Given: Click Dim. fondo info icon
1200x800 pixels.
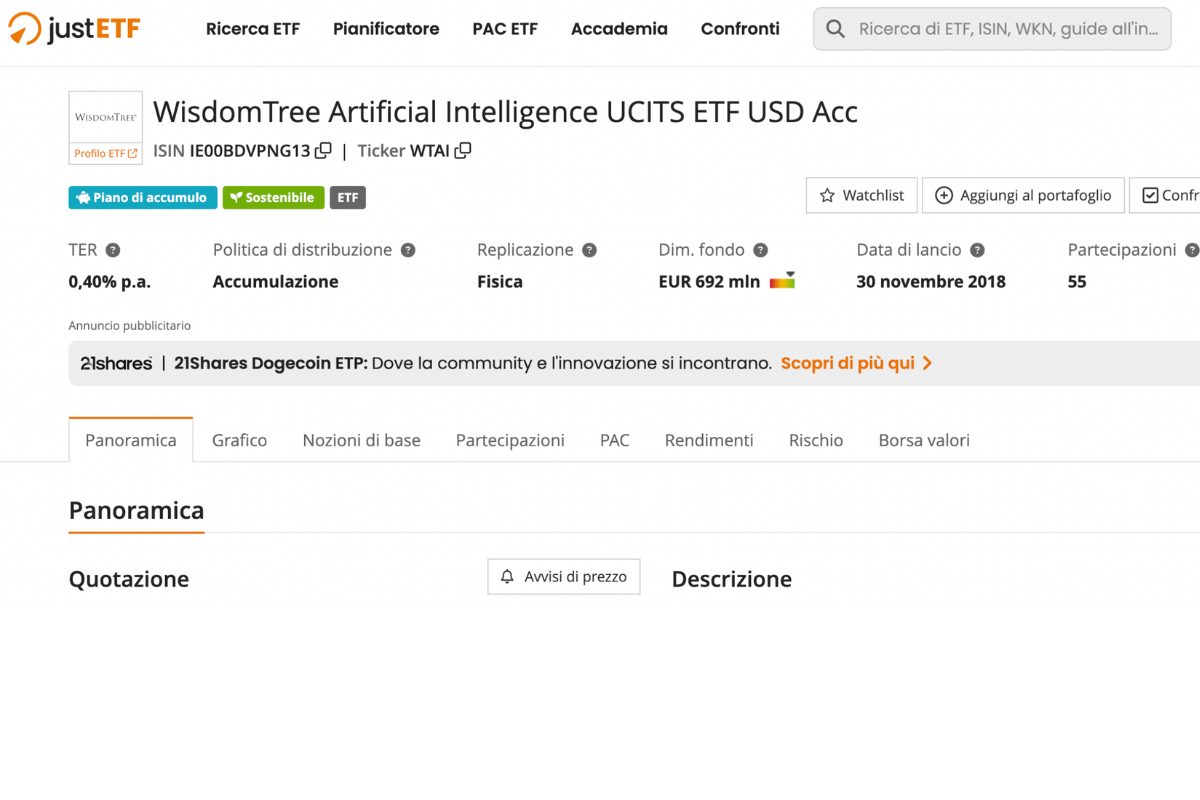Looking at the screenshot, I should point(760,250).
